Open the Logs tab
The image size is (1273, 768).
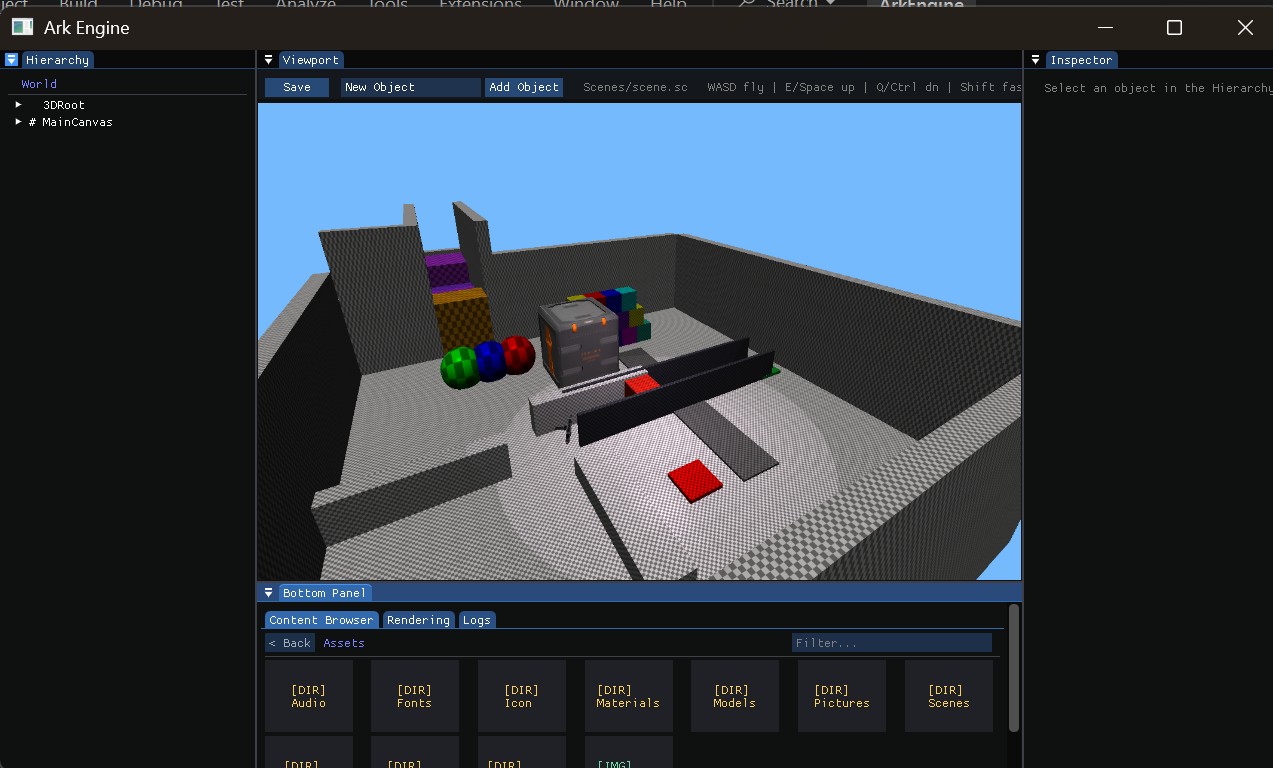(x=477, y=620)
